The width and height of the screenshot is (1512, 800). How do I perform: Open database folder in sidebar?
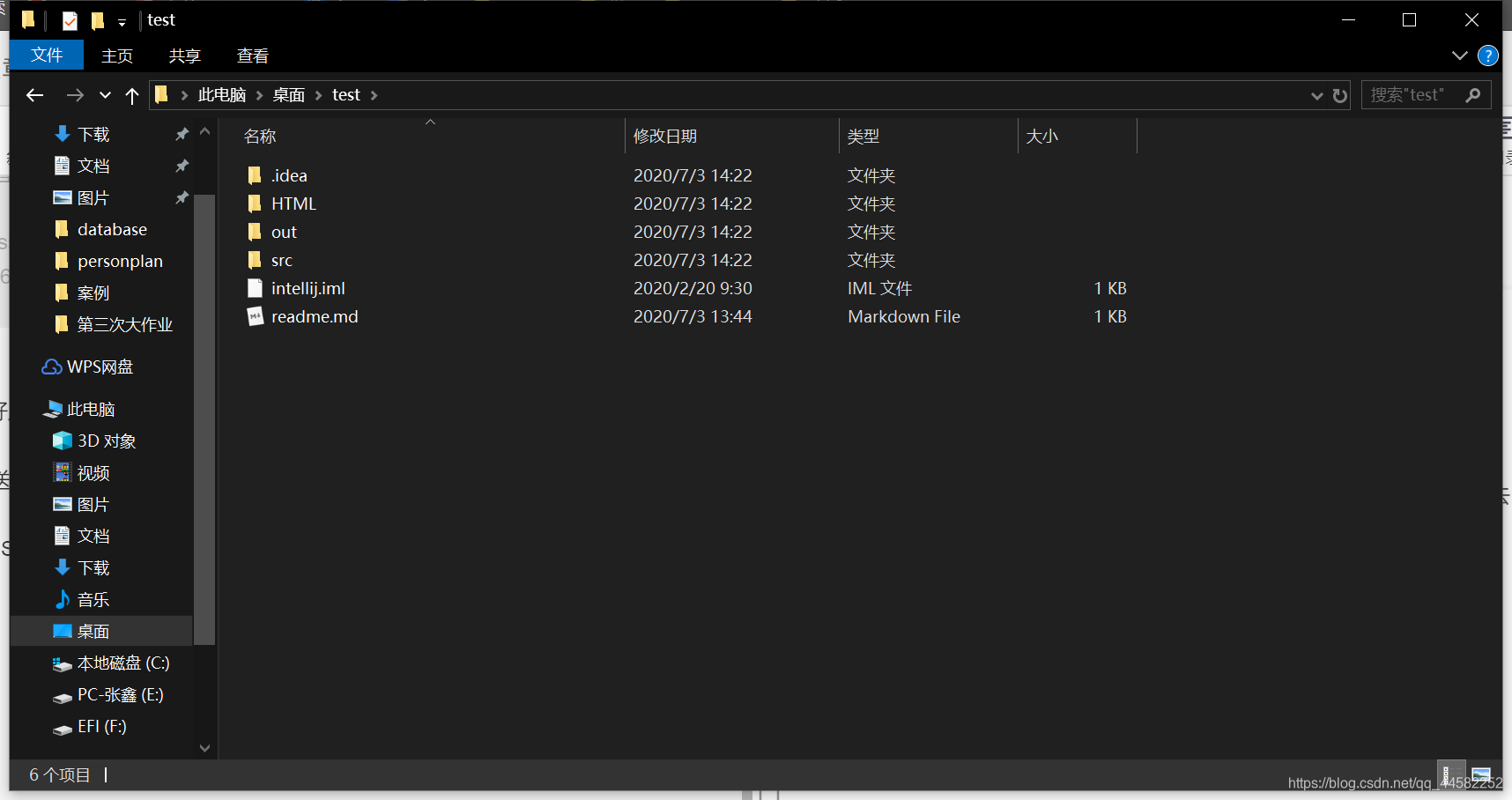pos(112,229)
